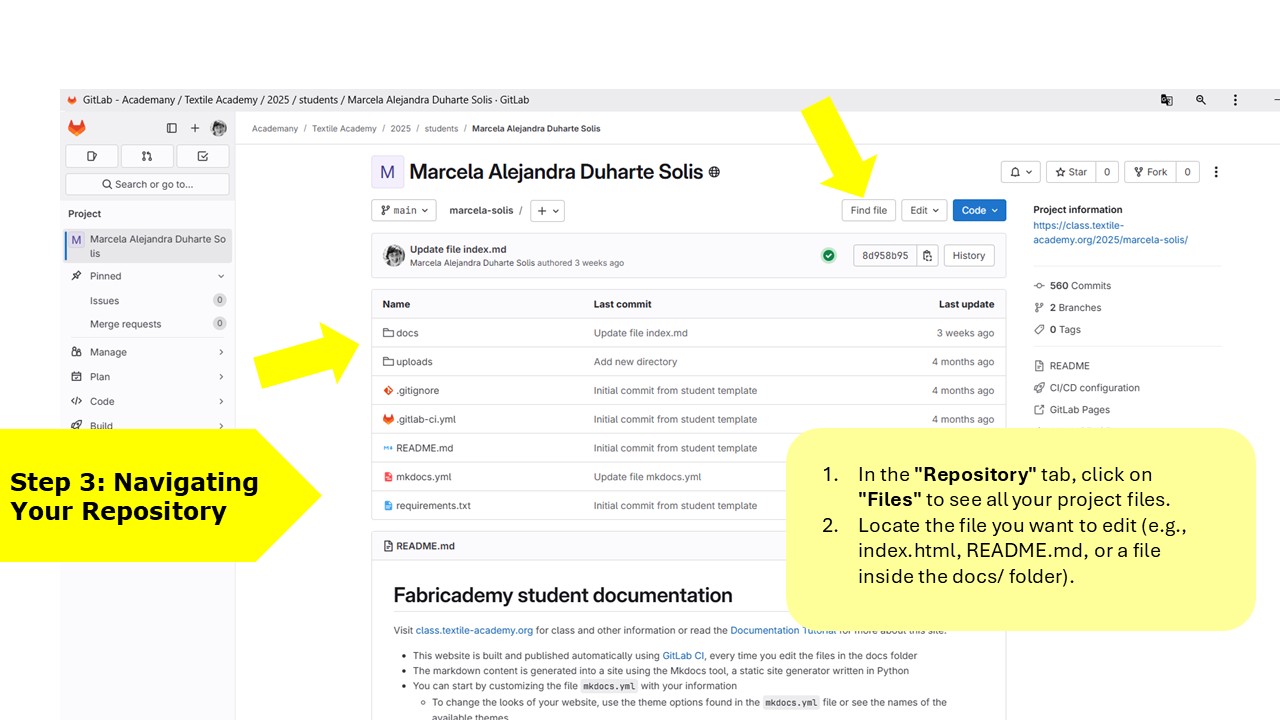Open the merge requests shortcut icon
Screen dimensions: 1280x720
(147, 156)
